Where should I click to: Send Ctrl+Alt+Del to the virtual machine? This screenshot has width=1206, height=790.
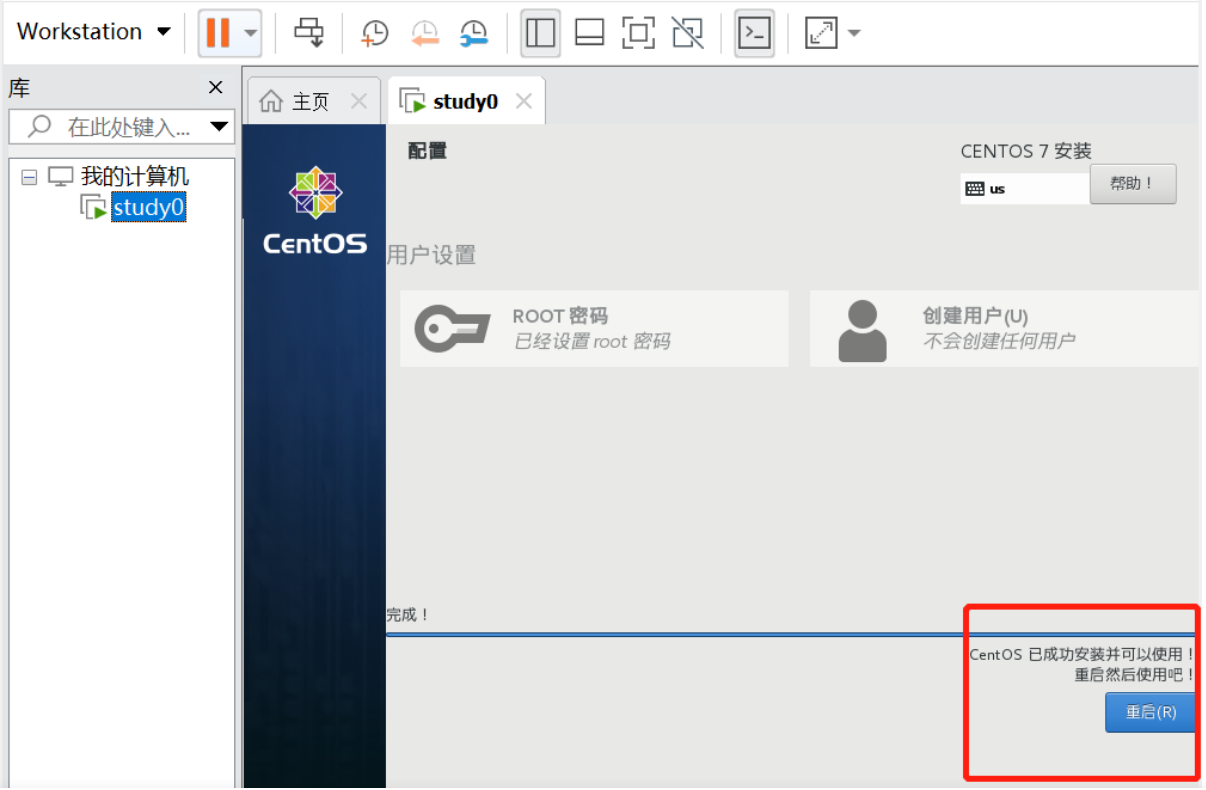(309, 33)
